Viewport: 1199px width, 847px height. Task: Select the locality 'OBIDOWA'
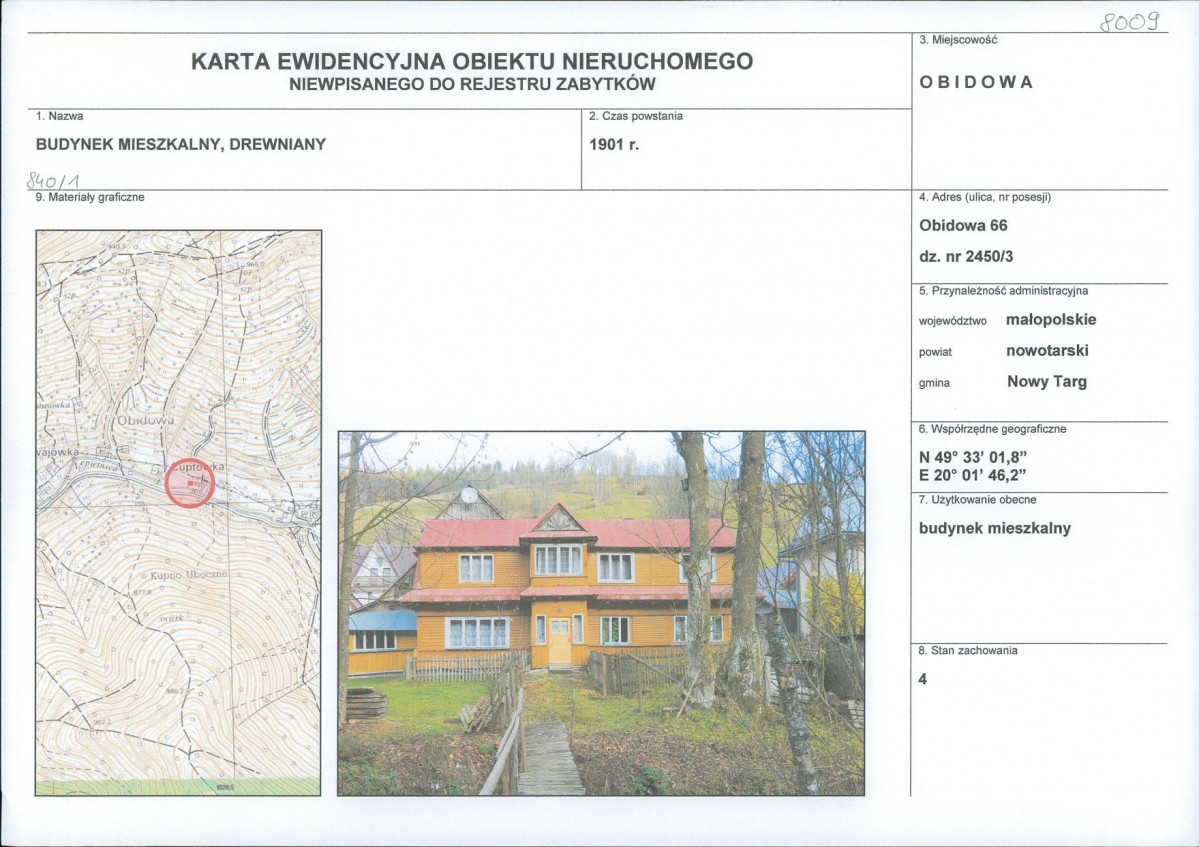[976, 82]
